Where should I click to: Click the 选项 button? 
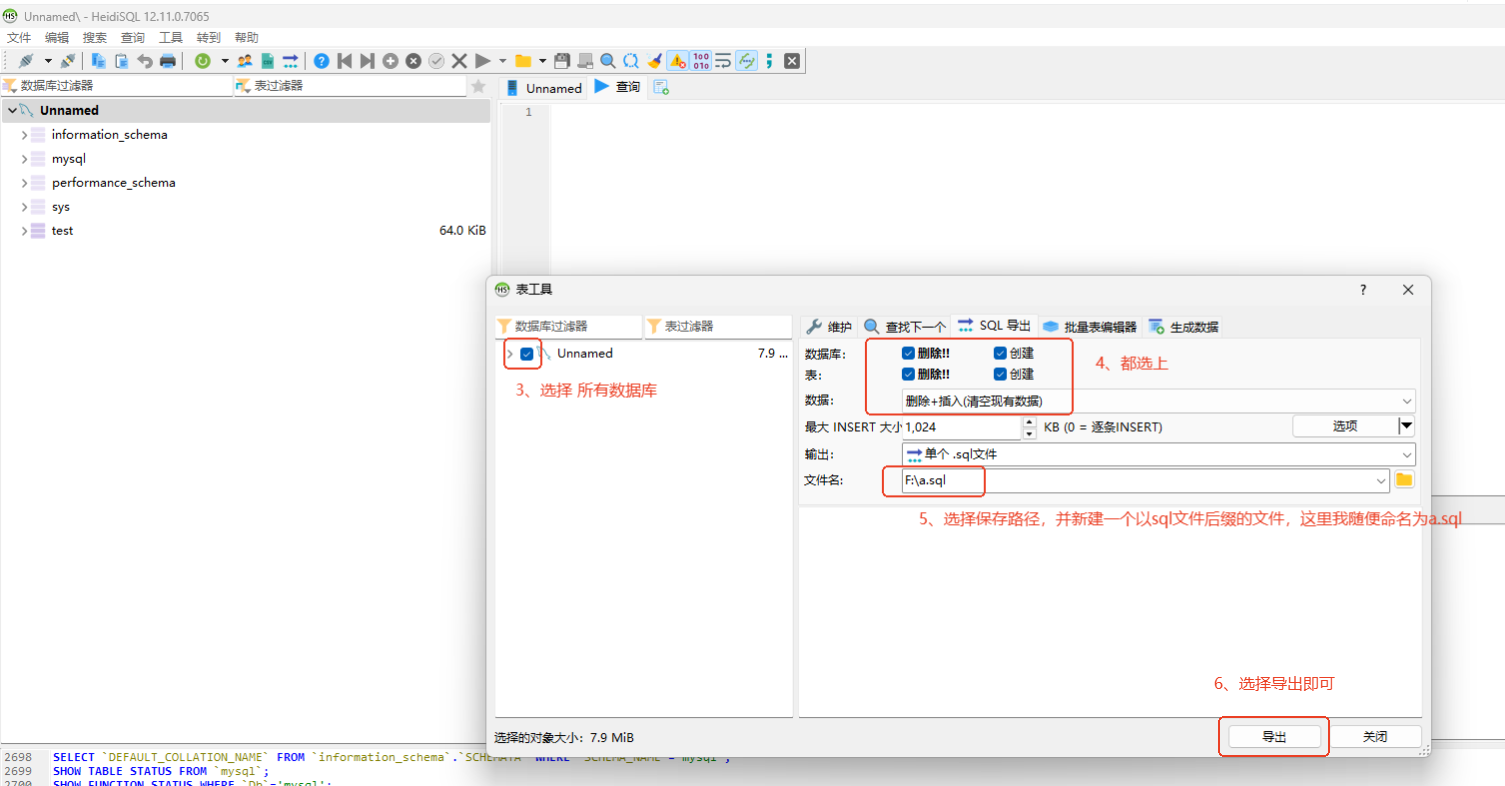tap(1345, 426)
